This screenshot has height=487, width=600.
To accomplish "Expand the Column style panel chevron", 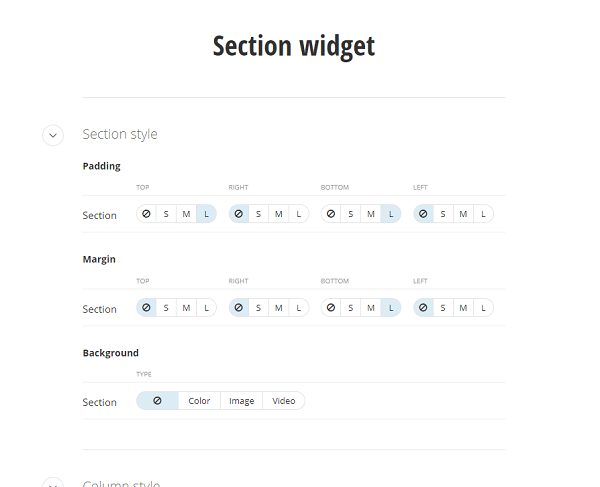I will 53,483.
